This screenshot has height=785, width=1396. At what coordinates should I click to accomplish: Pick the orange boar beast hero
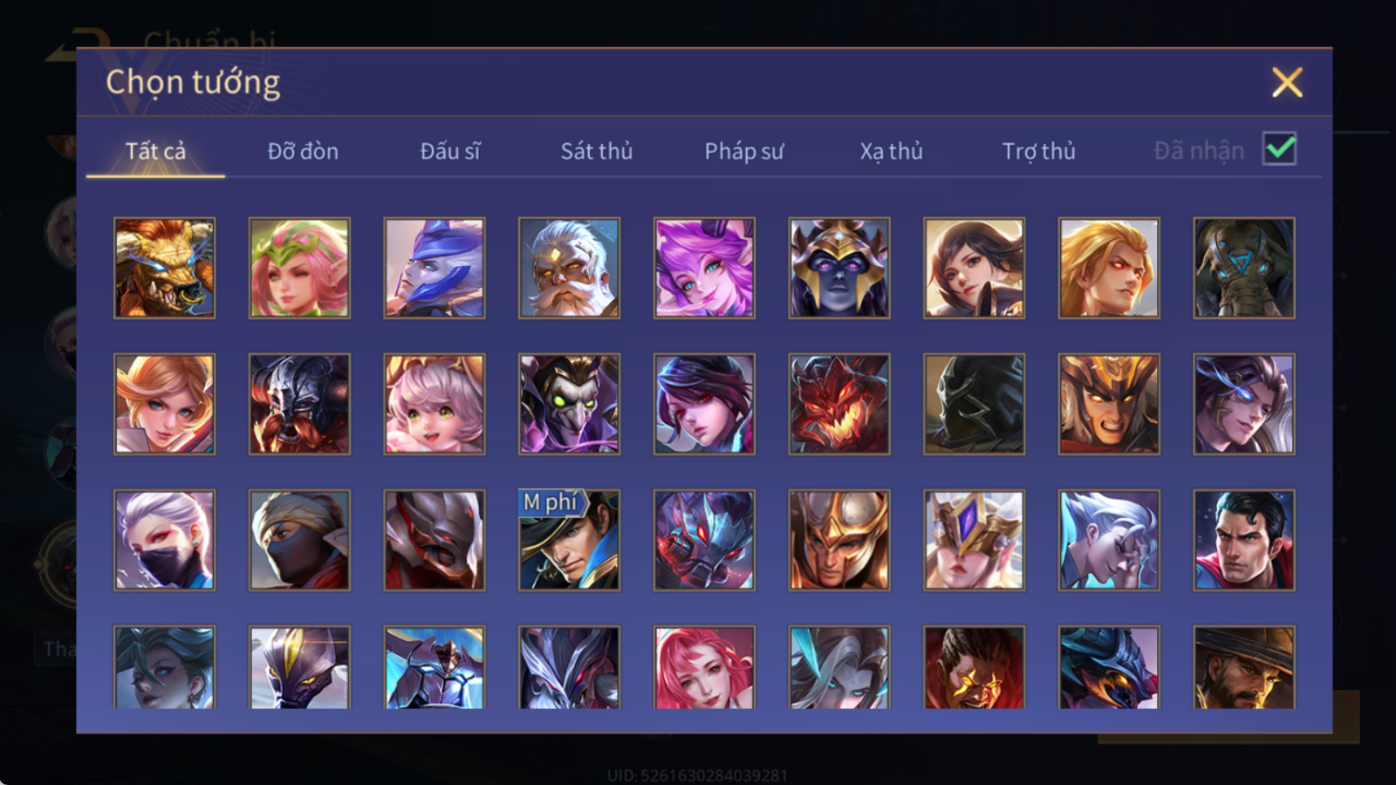coord(164,268)
